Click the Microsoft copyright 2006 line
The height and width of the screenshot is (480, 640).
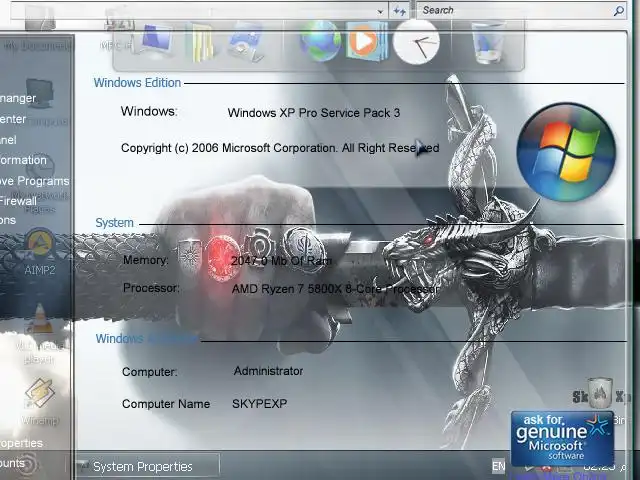(280, 148)
